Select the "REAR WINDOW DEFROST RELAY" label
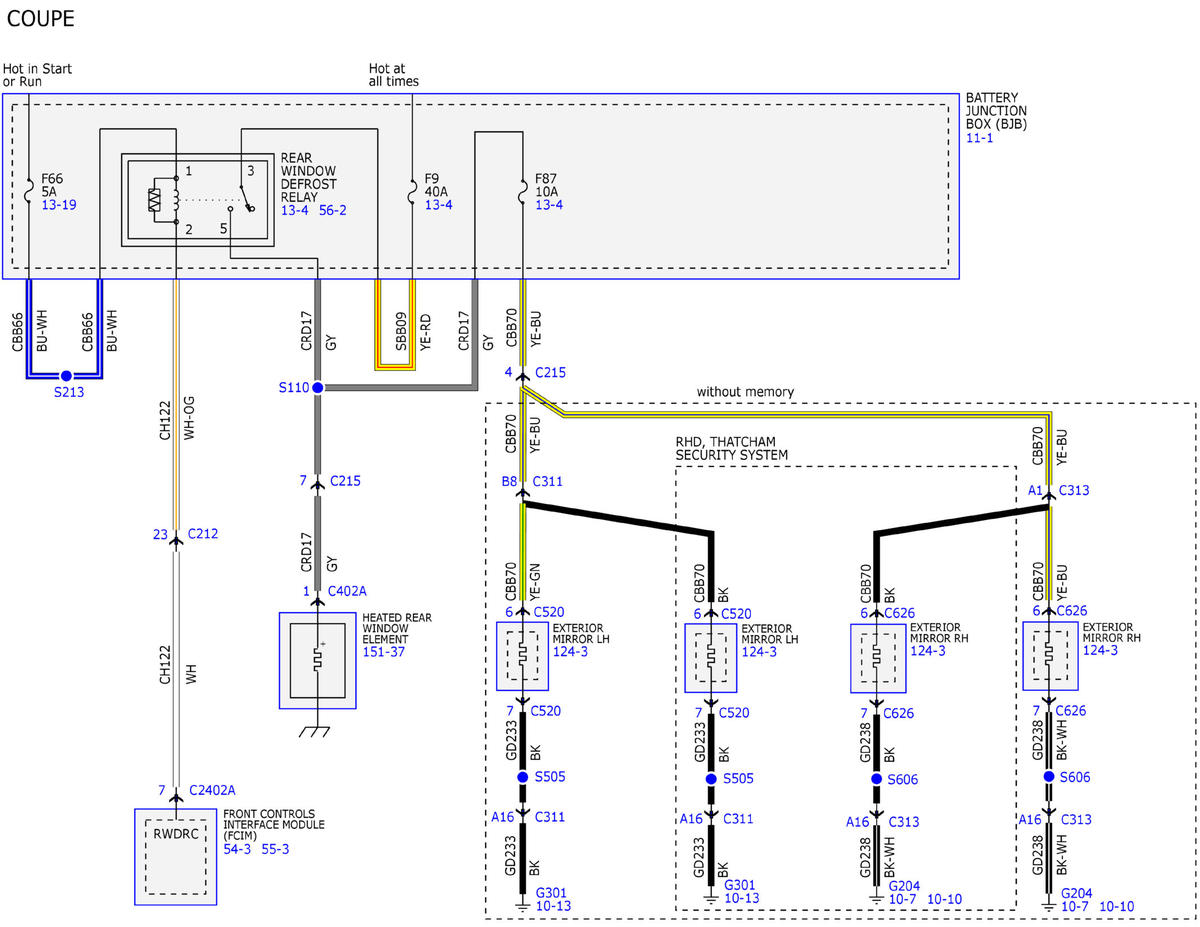The image size is (1200, 927). (x=309, y=178)
